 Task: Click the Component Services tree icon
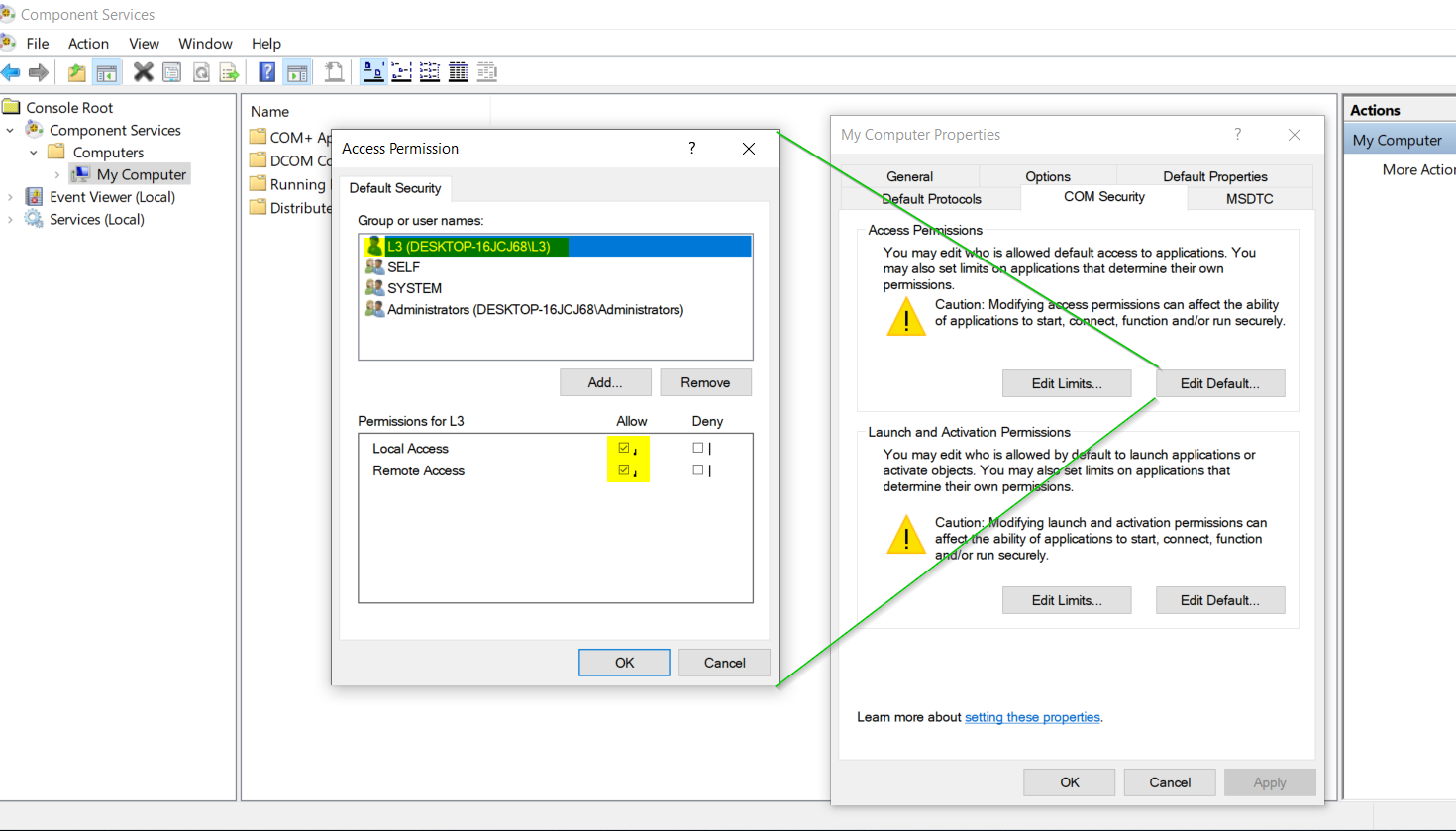coord(35,130)
